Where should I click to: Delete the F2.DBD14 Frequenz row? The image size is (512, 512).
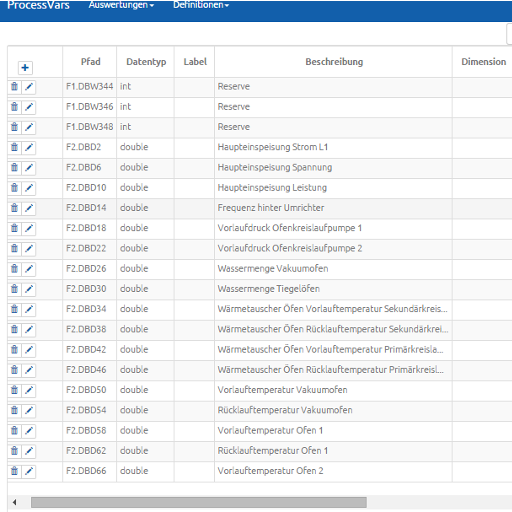(x=14, y=208)
